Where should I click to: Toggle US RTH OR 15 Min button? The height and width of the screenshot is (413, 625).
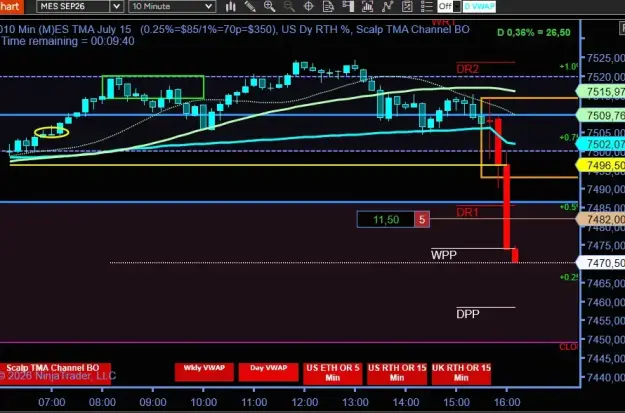pos(397,373)
